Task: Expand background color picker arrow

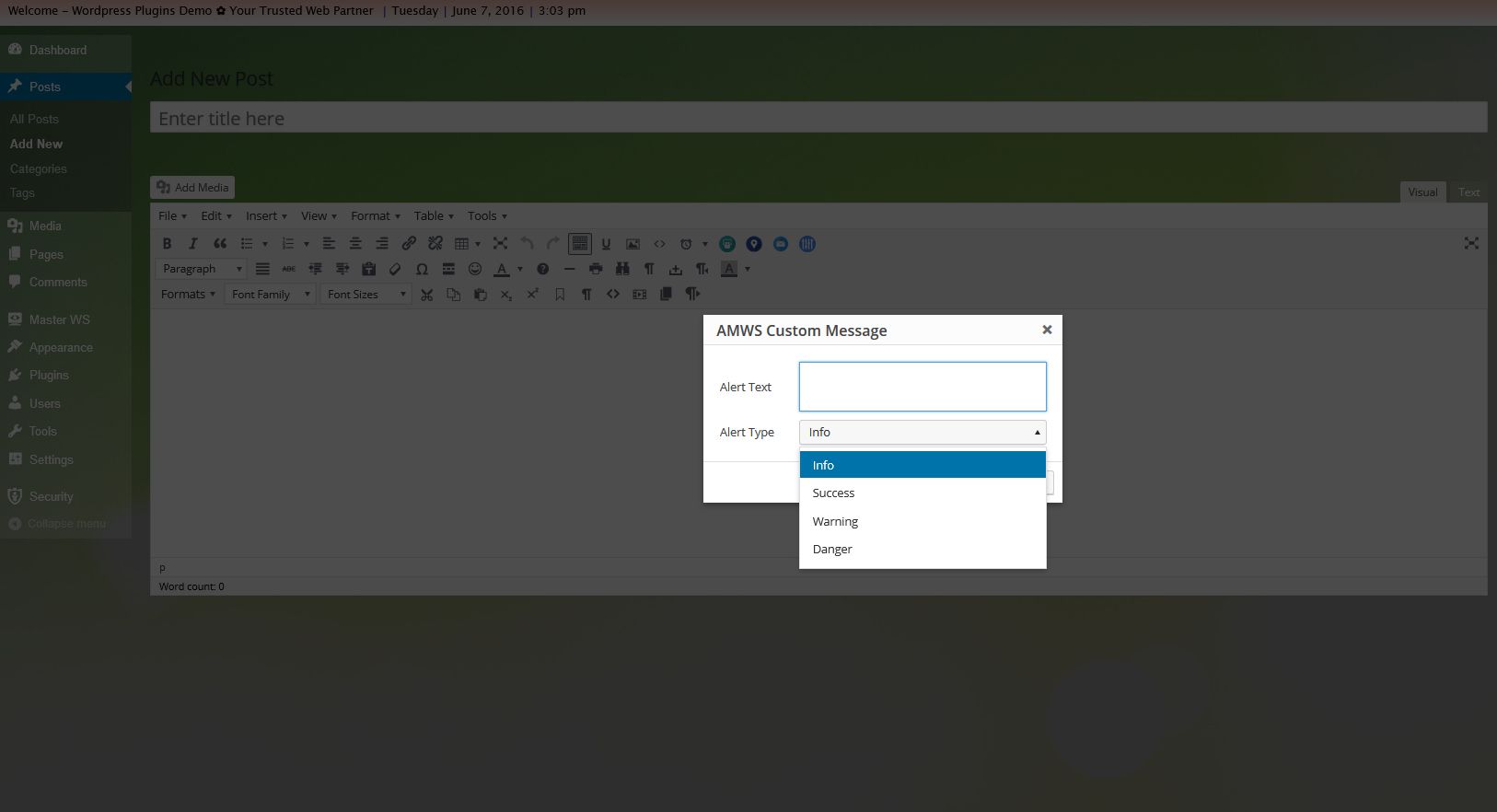Action: coord(748,269)
